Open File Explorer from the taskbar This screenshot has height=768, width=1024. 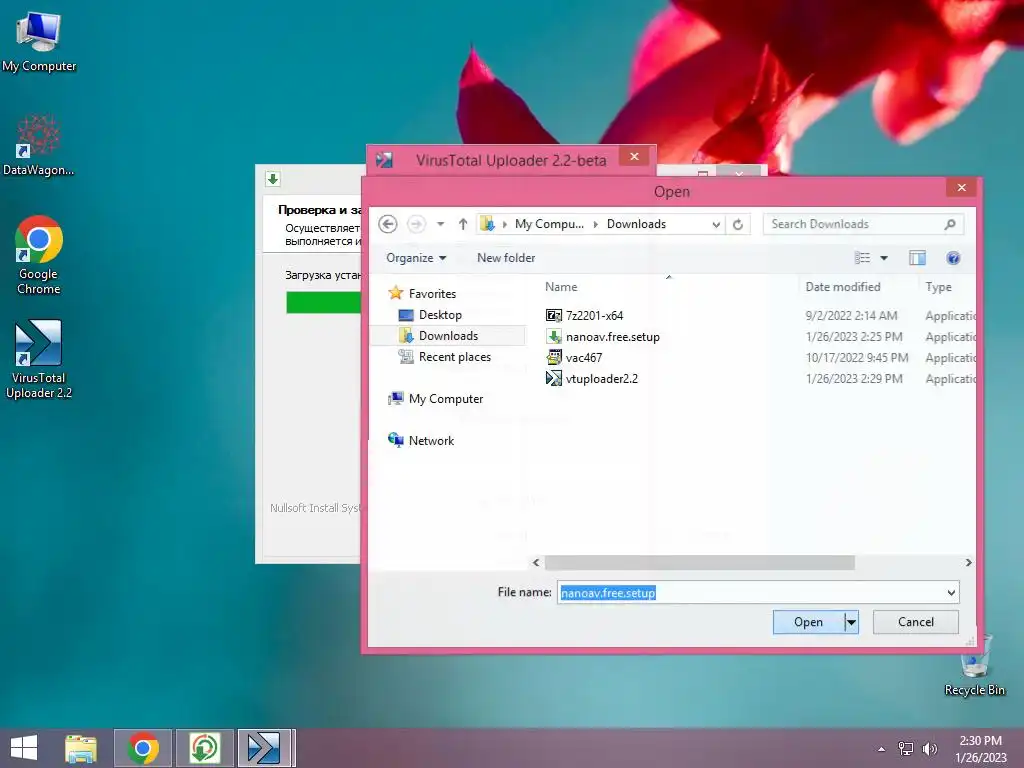click(x=81, y=748)
